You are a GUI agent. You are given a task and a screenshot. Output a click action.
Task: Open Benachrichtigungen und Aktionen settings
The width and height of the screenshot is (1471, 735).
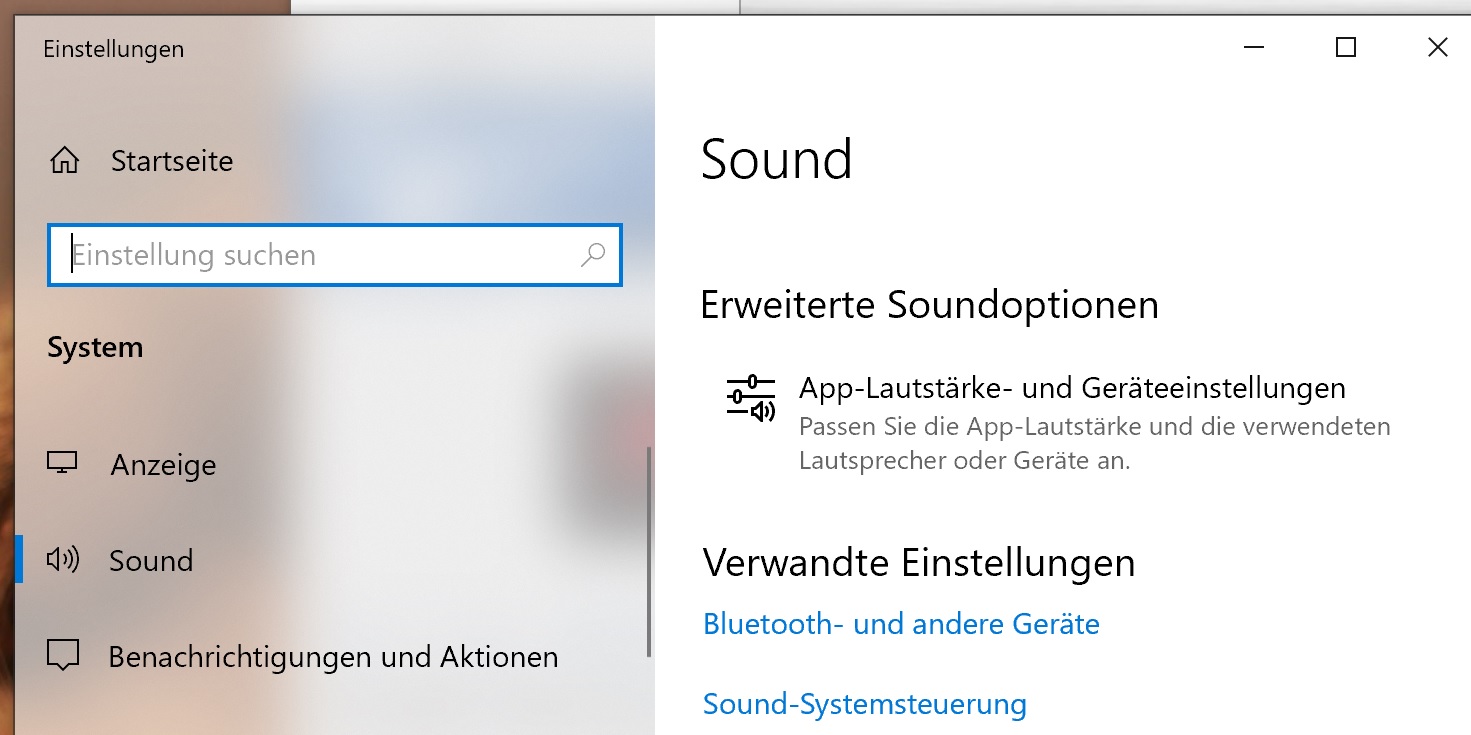(x=332, y=656)
